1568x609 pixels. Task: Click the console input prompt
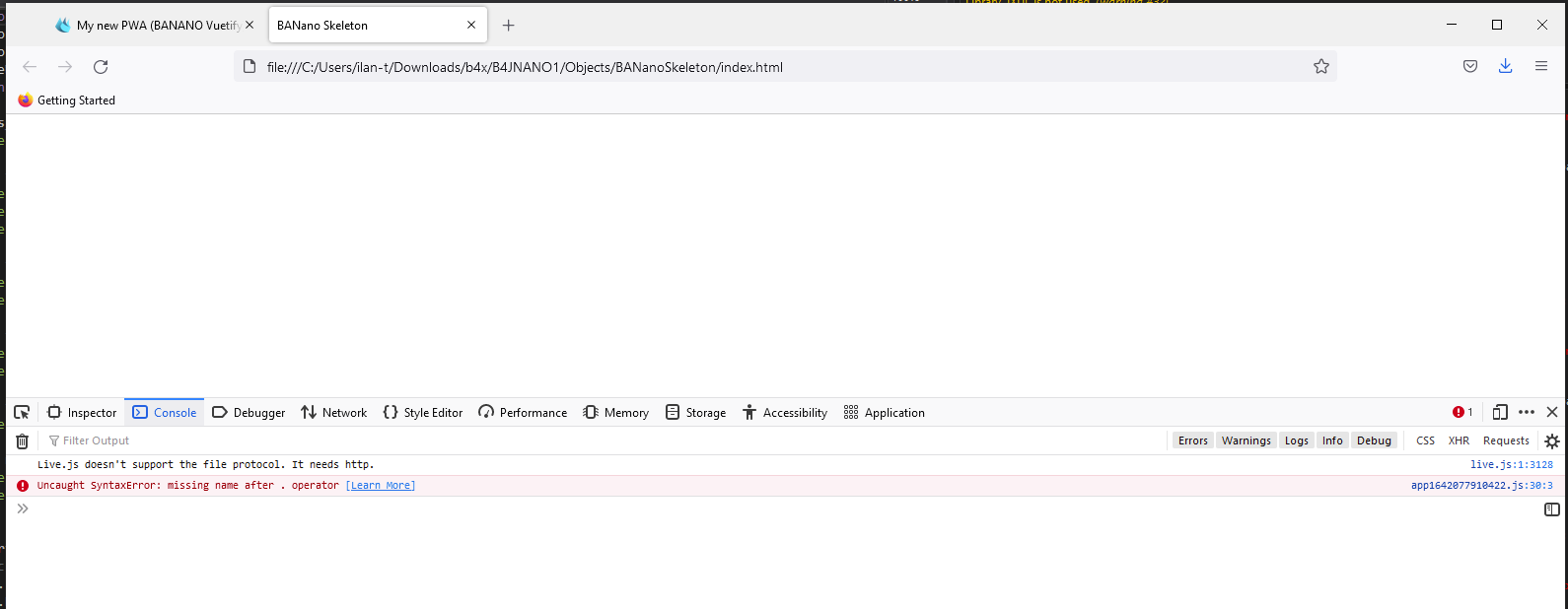[x=779, y=509]
